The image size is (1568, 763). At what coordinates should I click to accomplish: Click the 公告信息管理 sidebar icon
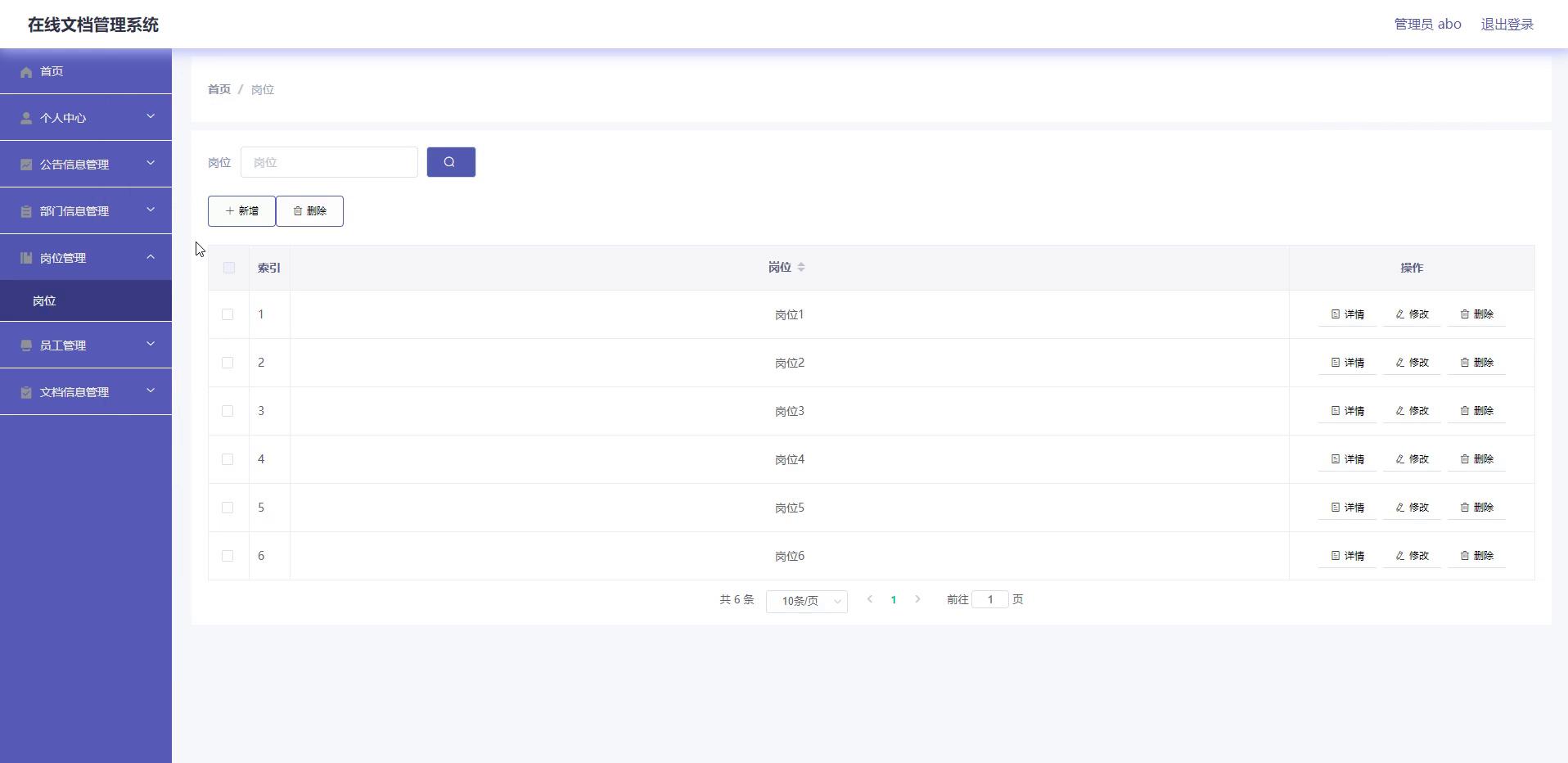tap(26, 165)
